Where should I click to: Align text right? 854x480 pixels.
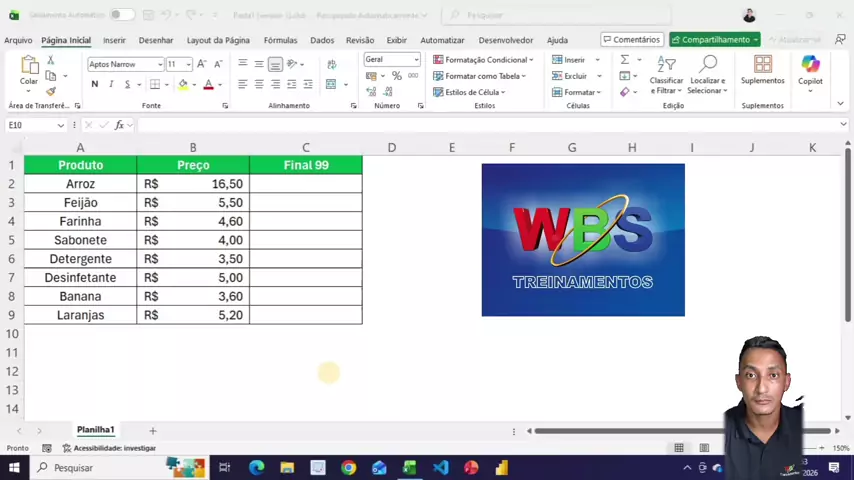pyautogui.click(x=275, y=84)
